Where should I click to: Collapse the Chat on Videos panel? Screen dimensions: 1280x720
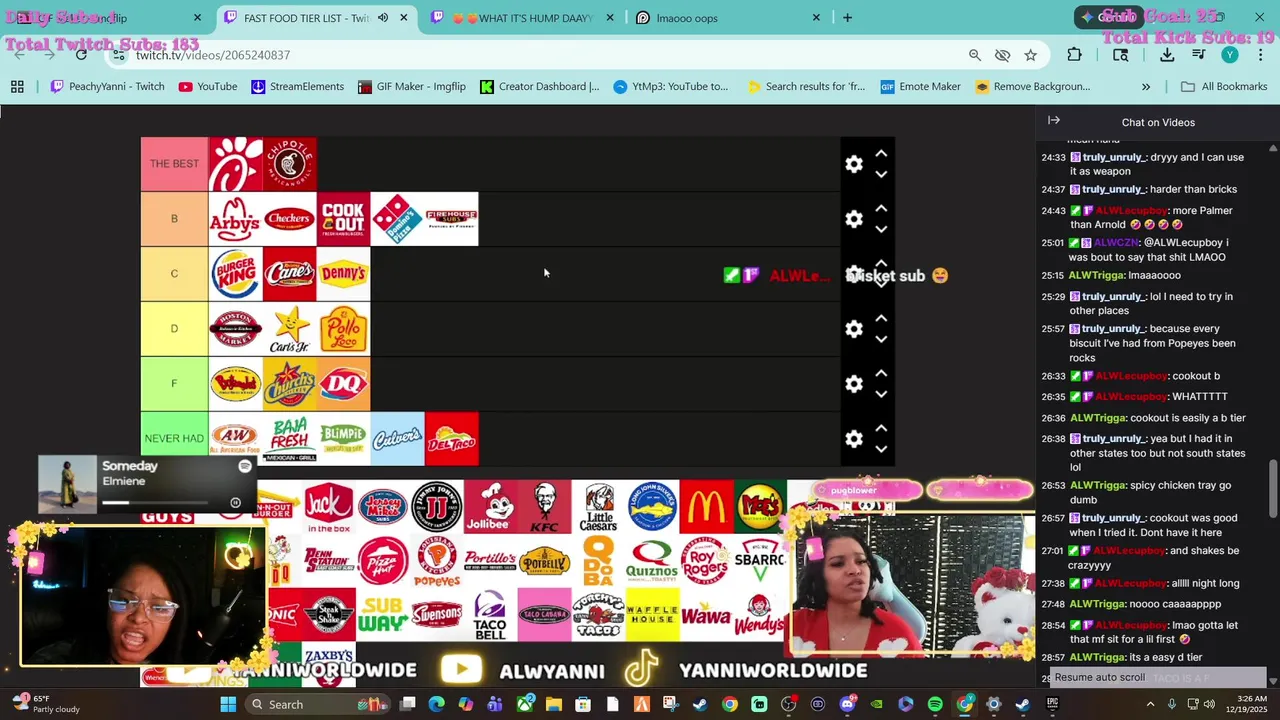1054,121
